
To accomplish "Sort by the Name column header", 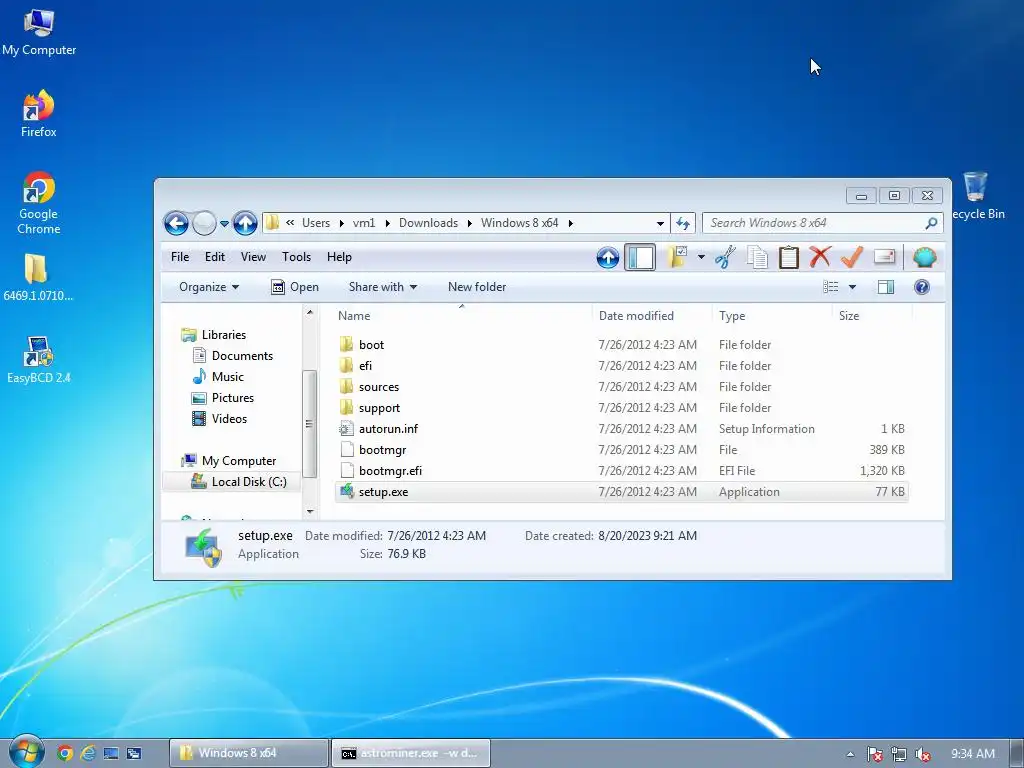I will [462, 316].
